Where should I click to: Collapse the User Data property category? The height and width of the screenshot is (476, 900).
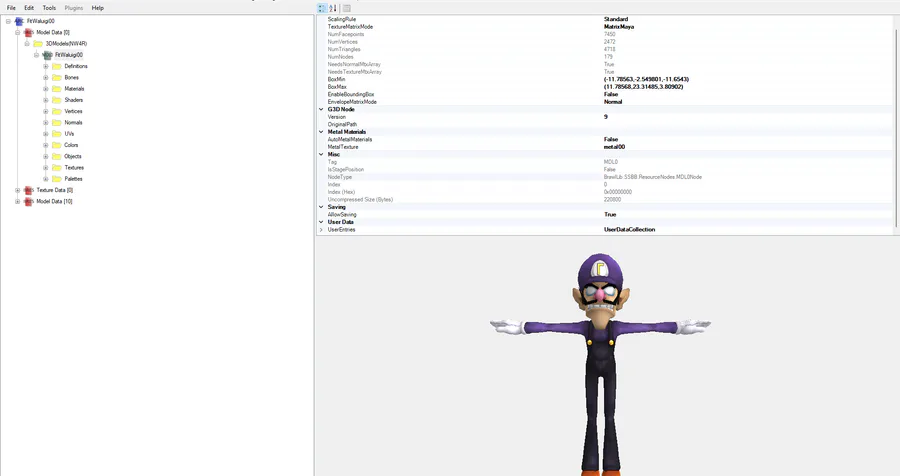[321, 222]
